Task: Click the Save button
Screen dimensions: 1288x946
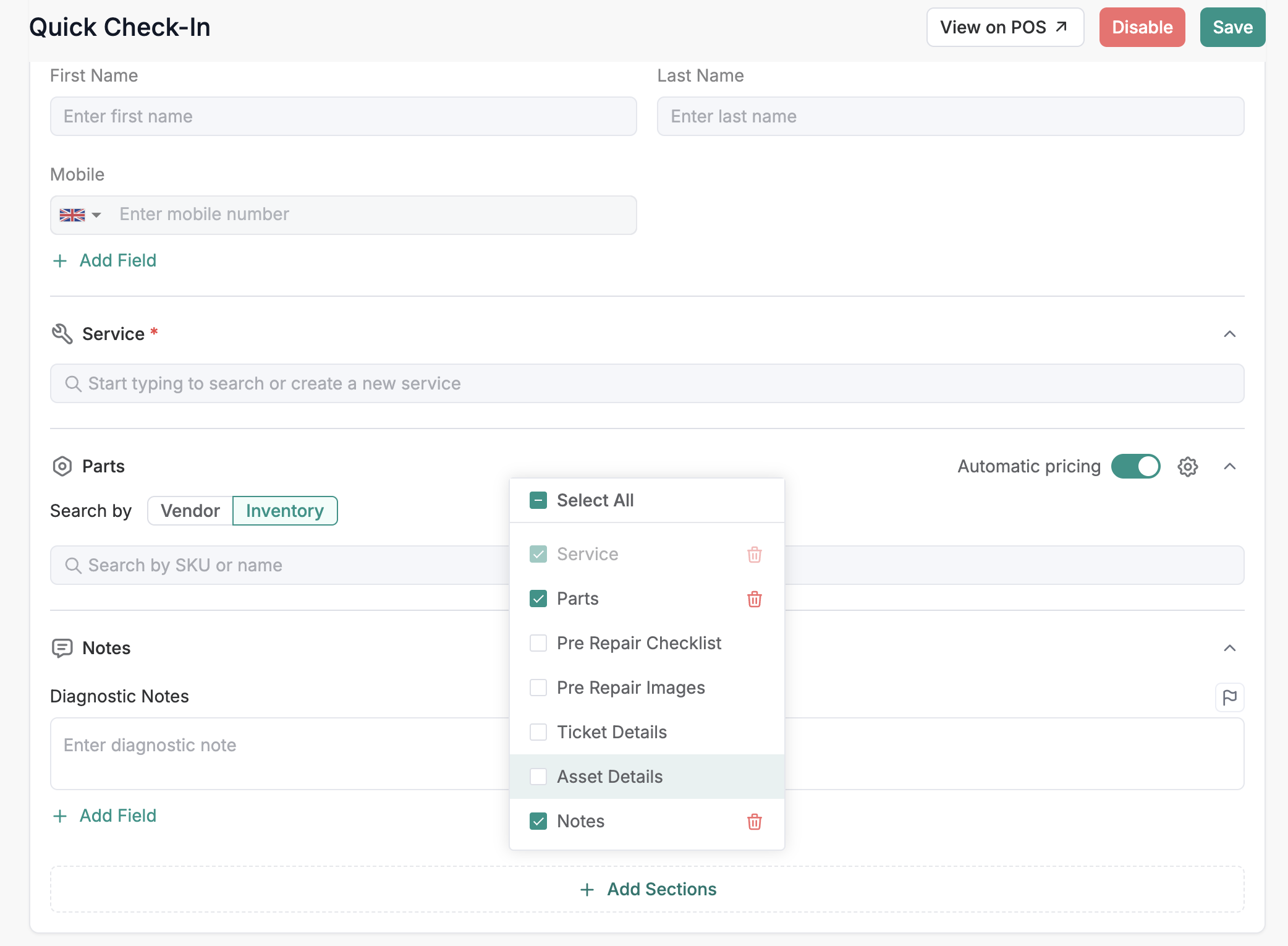Action: click(x=1232, y=27)
